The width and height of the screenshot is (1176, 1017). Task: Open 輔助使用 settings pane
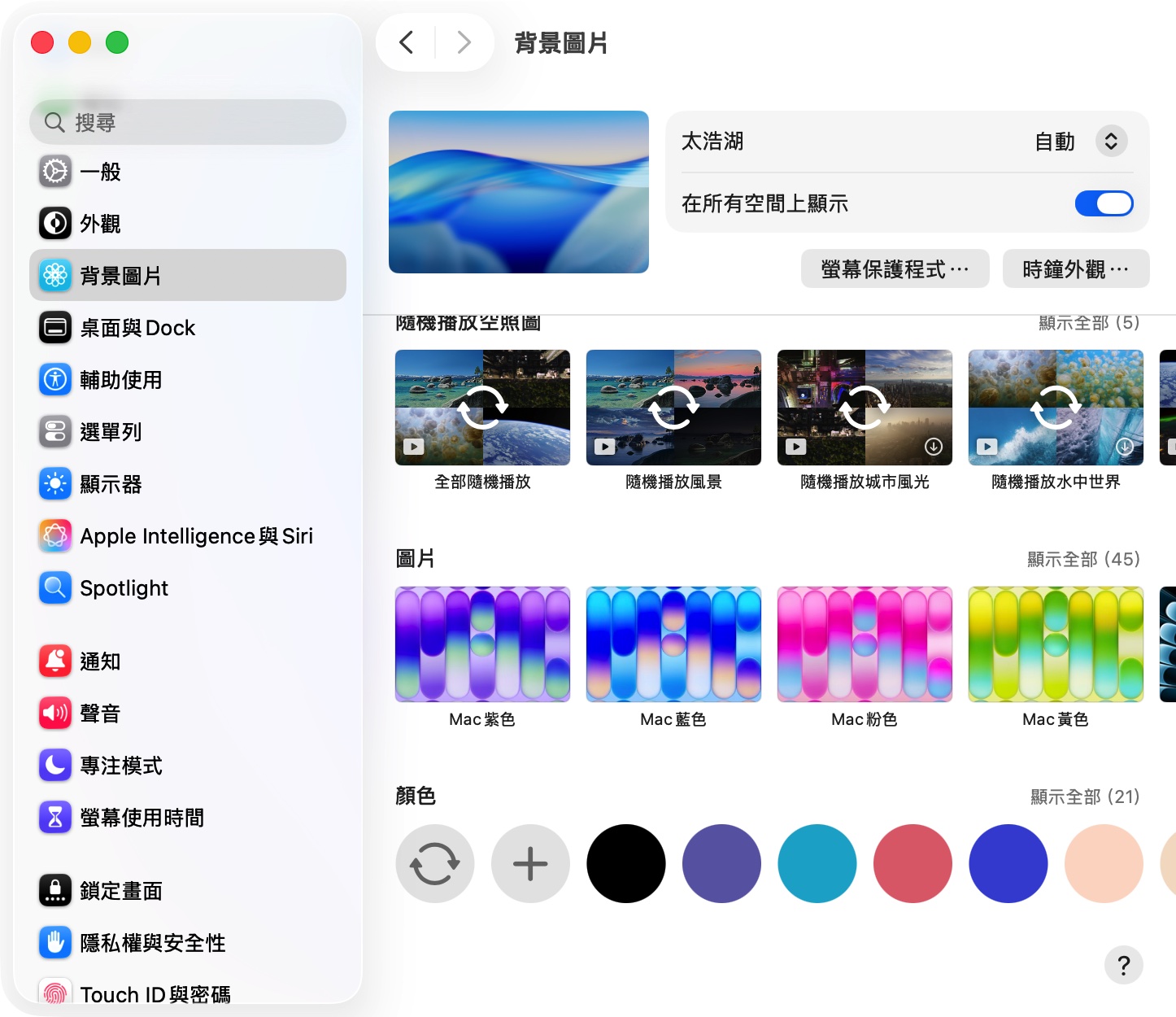(188, 379)
